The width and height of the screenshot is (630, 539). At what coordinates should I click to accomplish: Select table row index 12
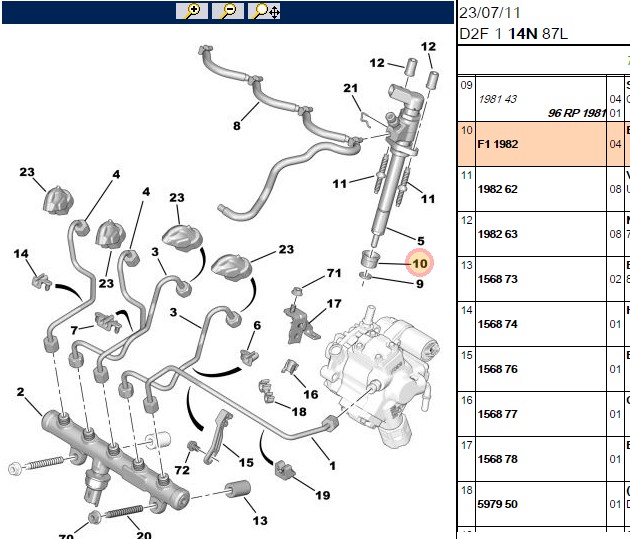(x=466, y=220)
